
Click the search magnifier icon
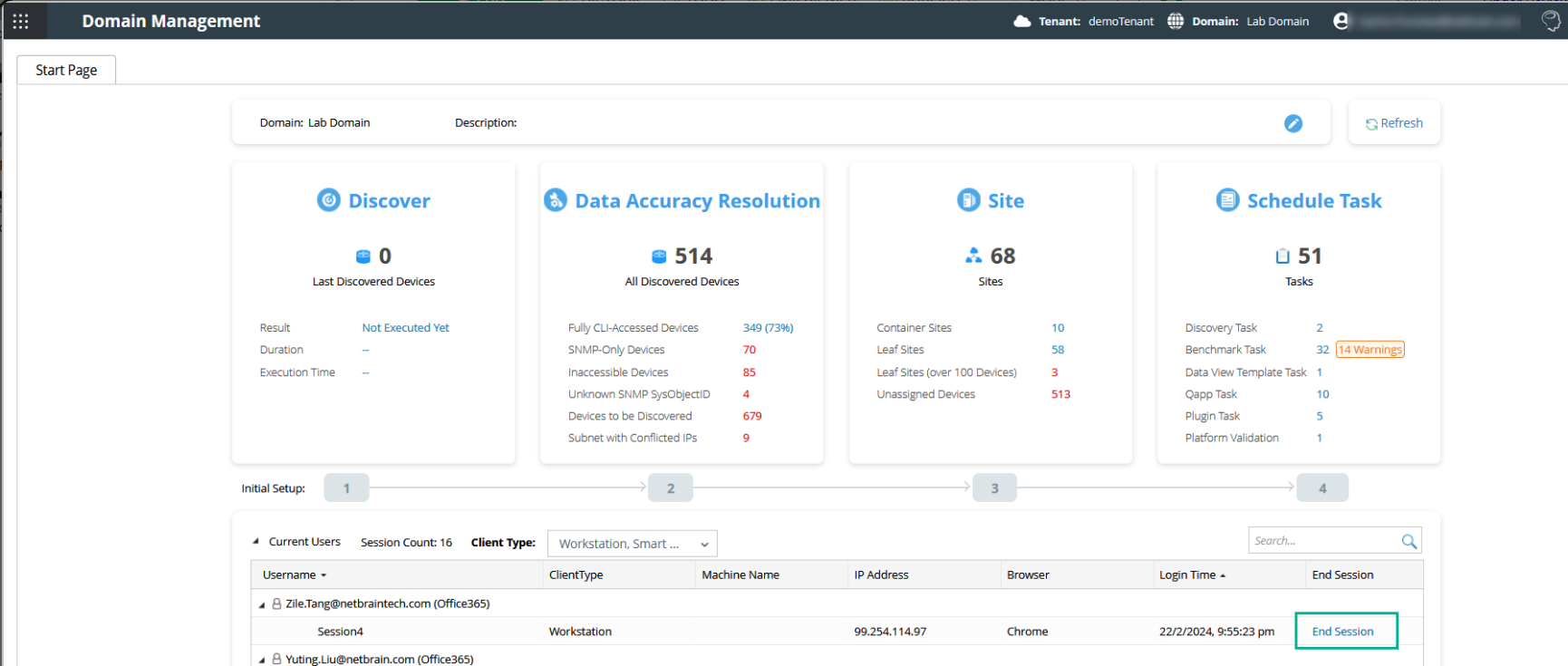1408,541
